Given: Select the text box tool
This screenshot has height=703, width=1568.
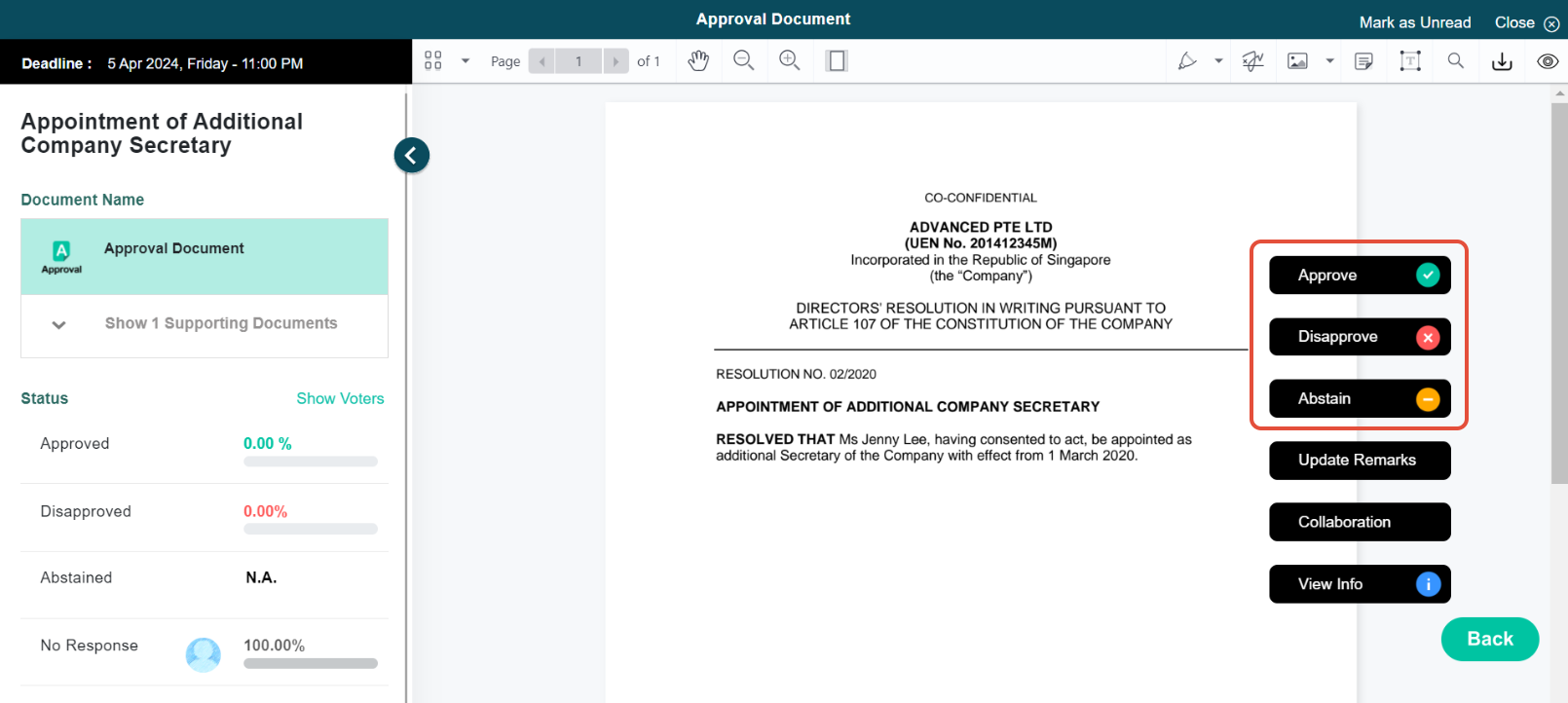Looking at the screenshot, I should 1410,61.
